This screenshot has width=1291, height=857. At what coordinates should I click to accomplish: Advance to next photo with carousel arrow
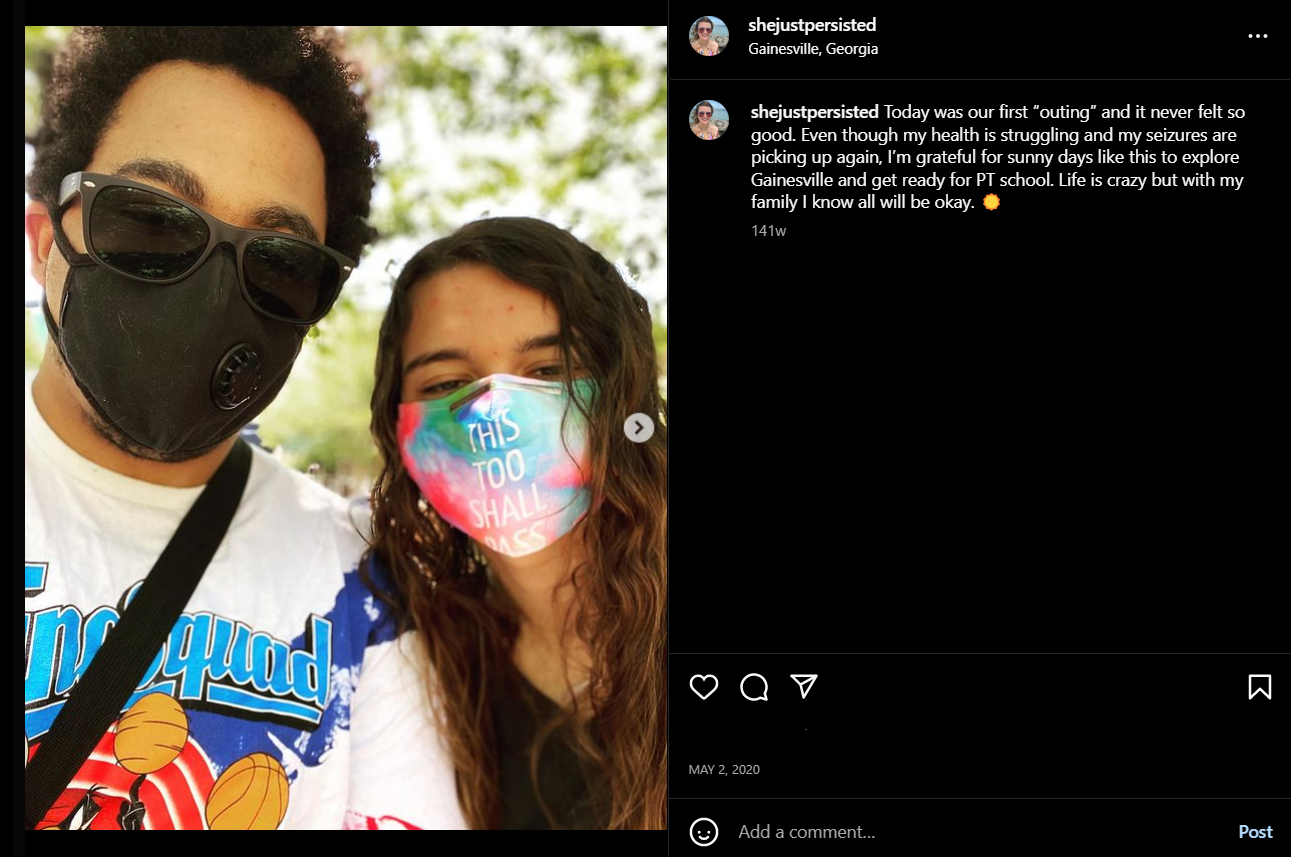click(639, 428)
